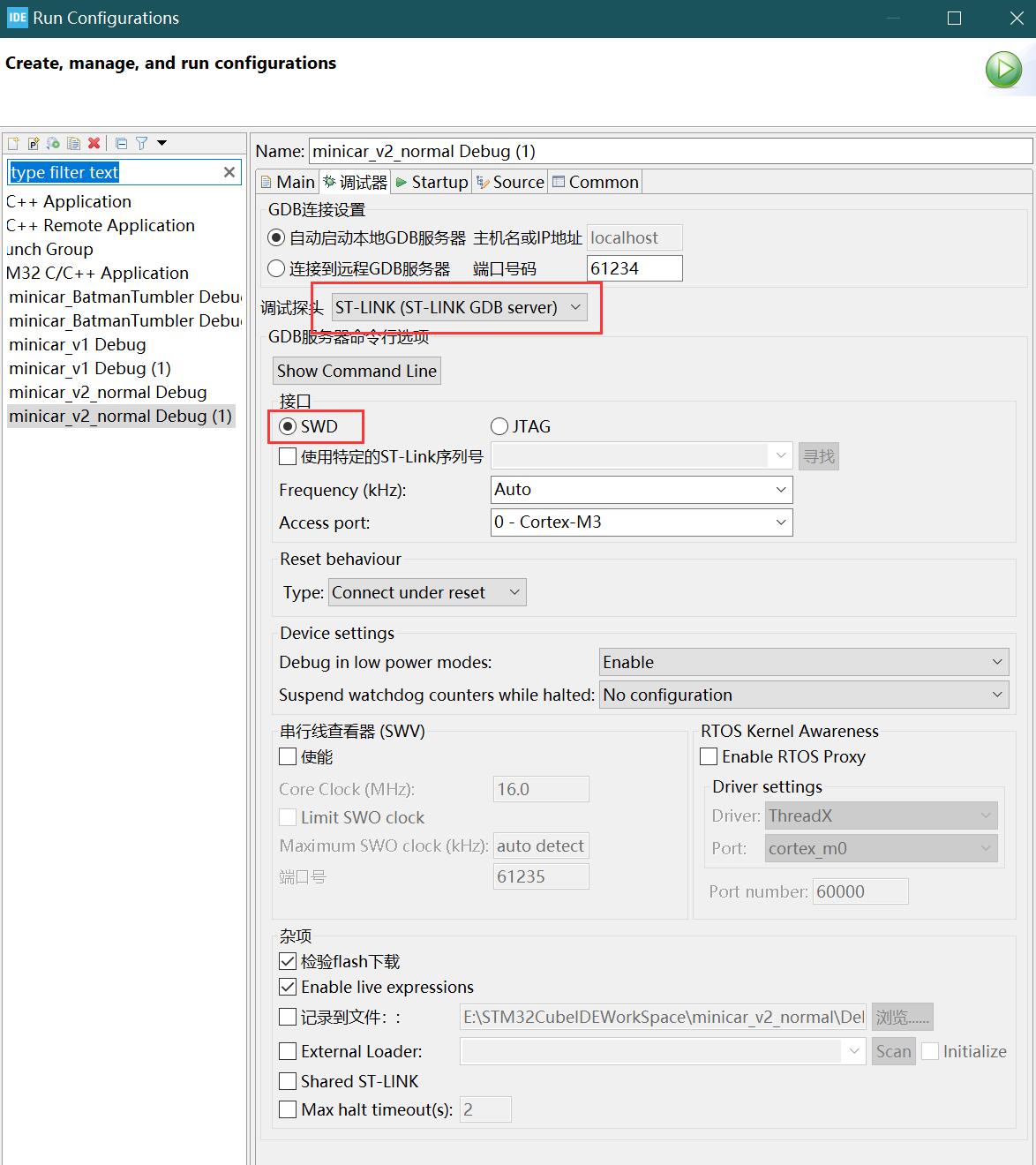Open Suspend watchdog counters dropdown
Image resolution: width=1036 pixels, height=1165 pixels.
click(x=804, y=695)
